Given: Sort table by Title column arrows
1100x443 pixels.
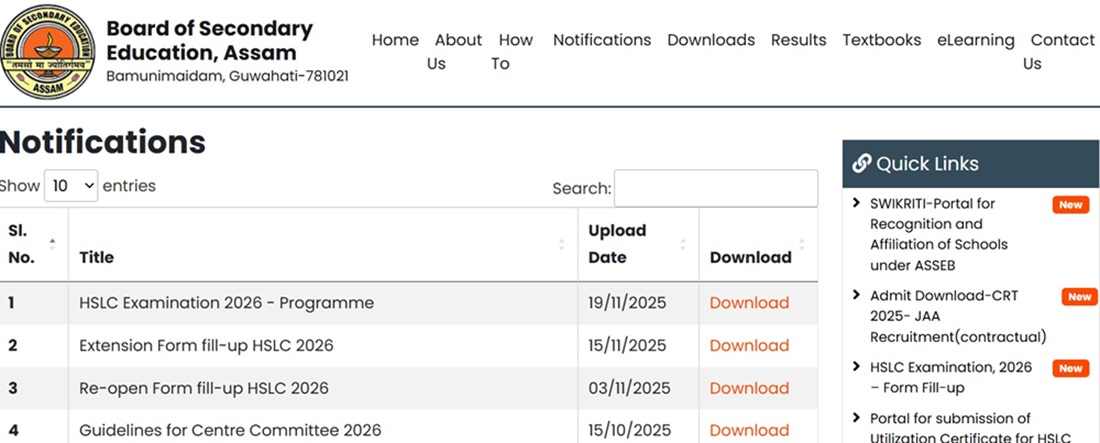Looking at the screenshot, I should pos(561,244).
